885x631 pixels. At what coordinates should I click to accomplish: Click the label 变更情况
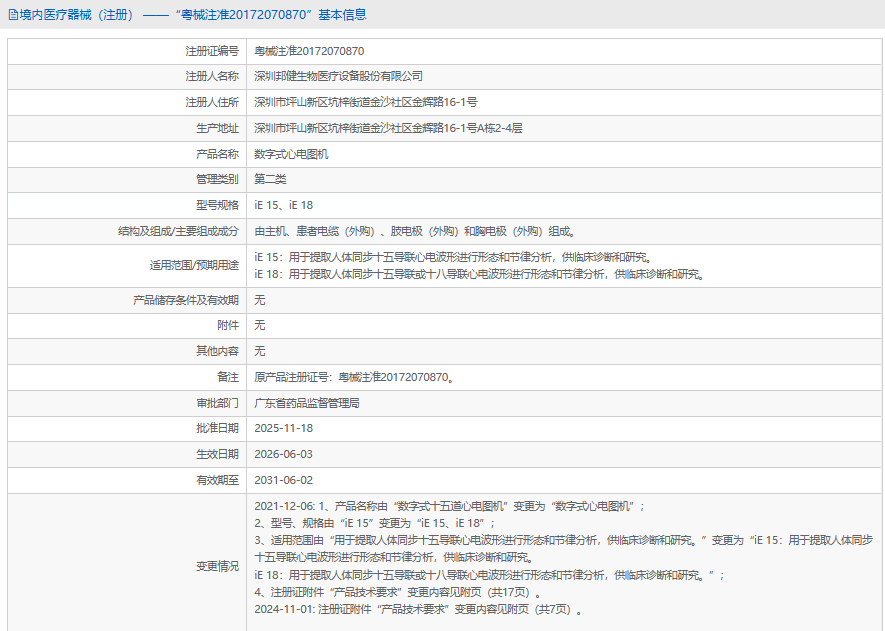tap(217, 566)
